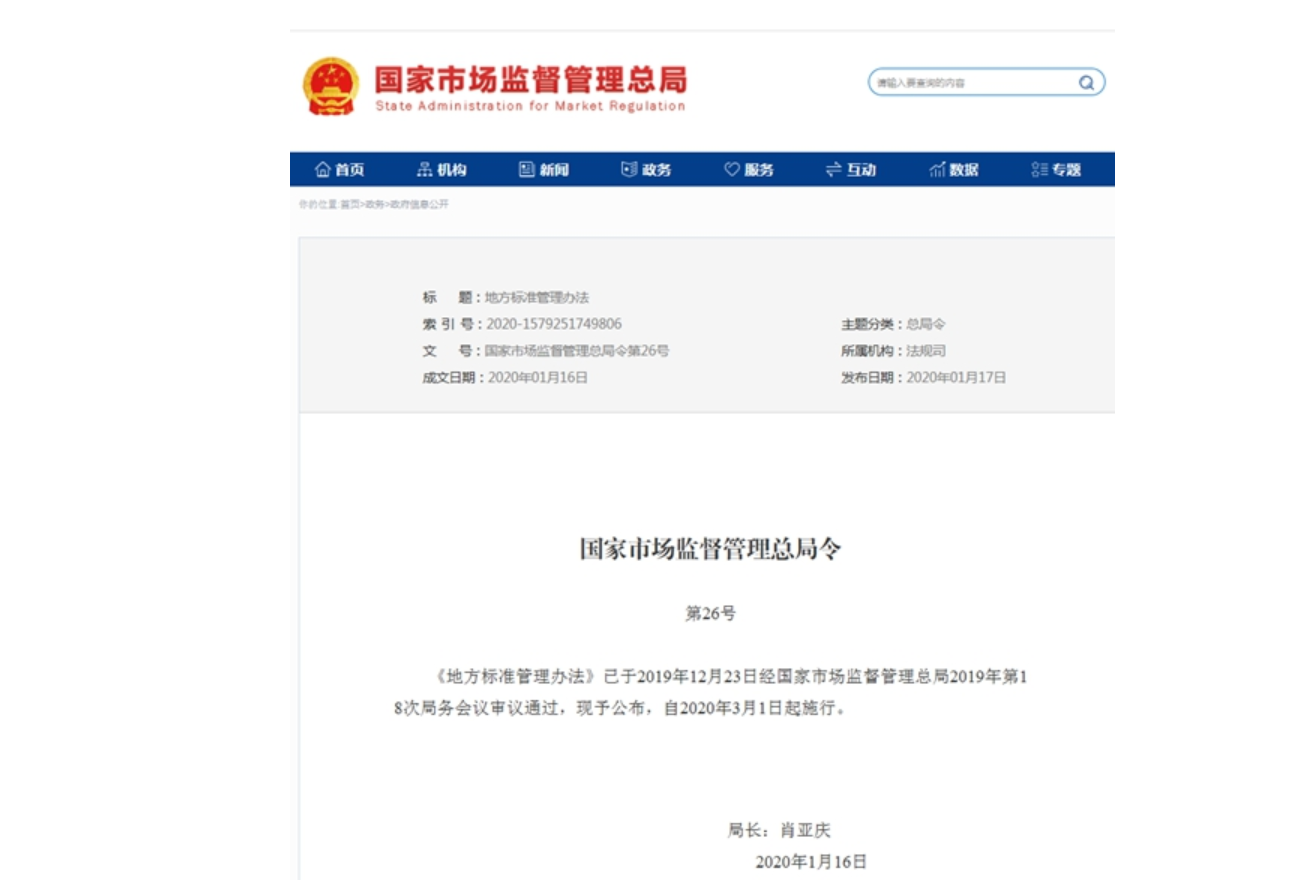Open the bar chart icon beside 数据
The image size is (1309, 889).
click(937, 170)
